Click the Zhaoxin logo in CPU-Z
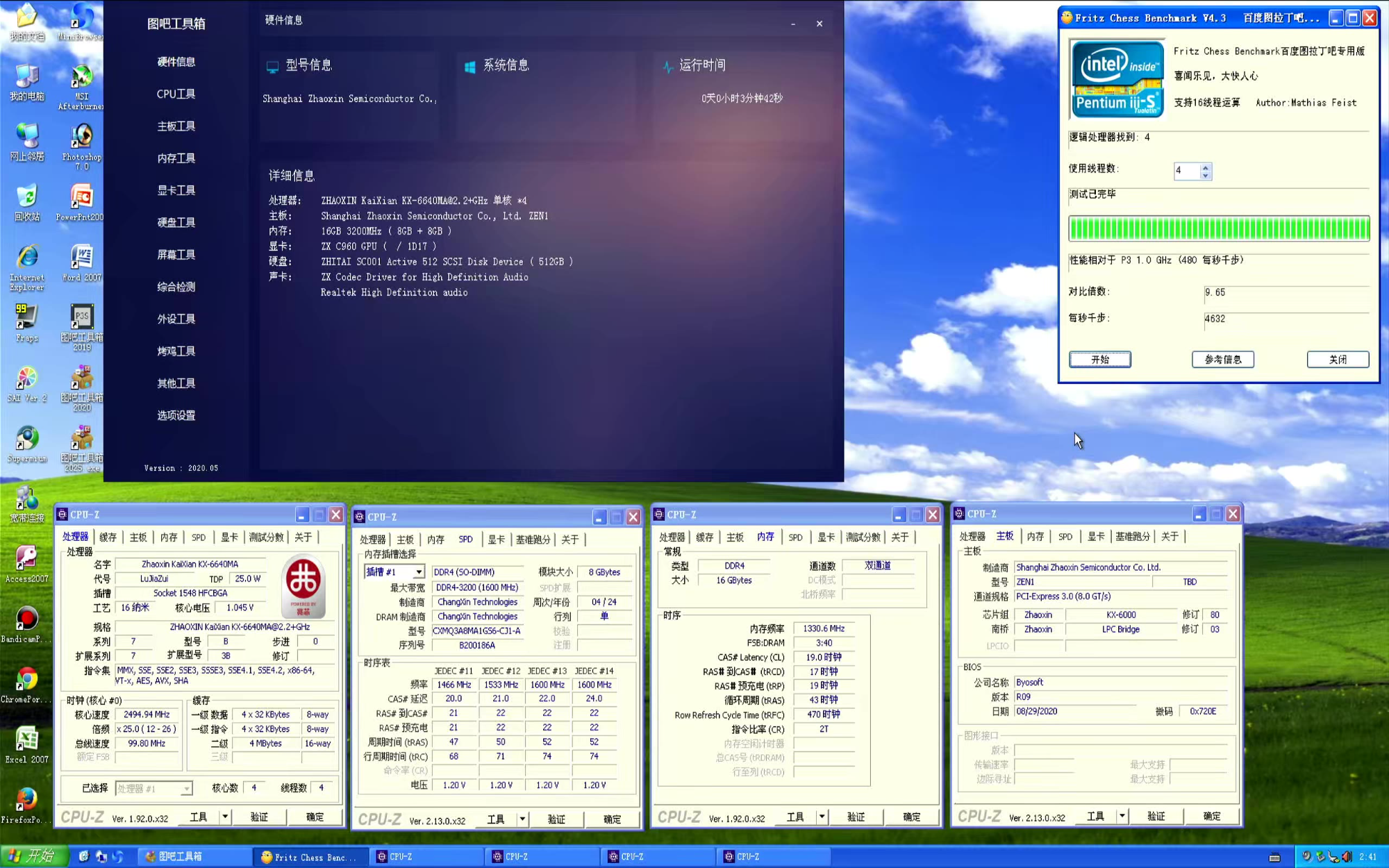This screenshot has width=1389, height=868. point(303,585)
